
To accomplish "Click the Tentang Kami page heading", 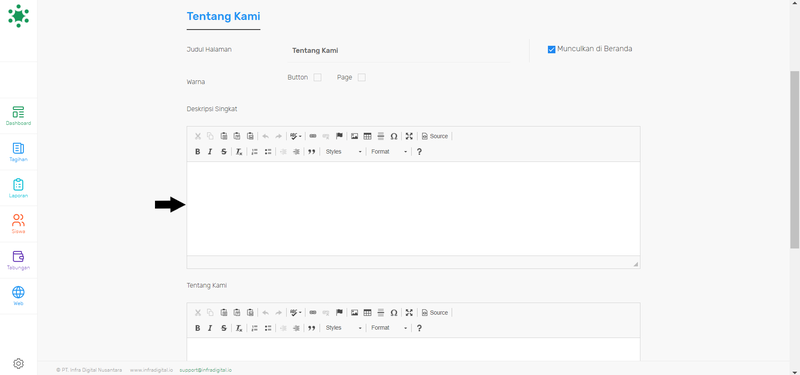I will click(x=223, y=16).
